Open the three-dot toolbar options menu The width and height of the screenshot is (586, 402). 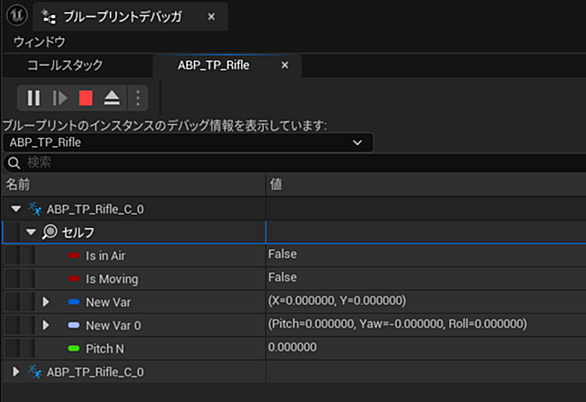[138, 98]
